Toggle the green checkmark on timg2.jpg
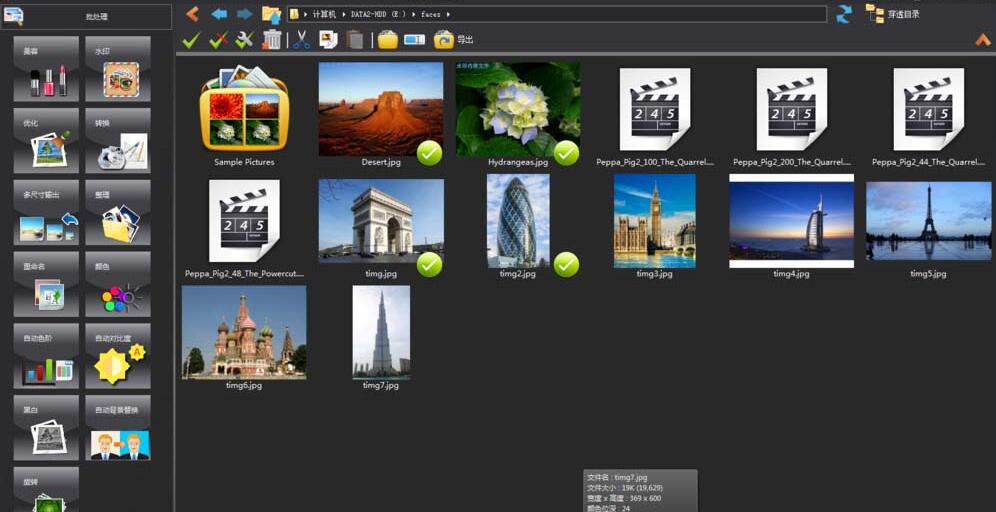 pyautogui.click(x=566, y=264)
